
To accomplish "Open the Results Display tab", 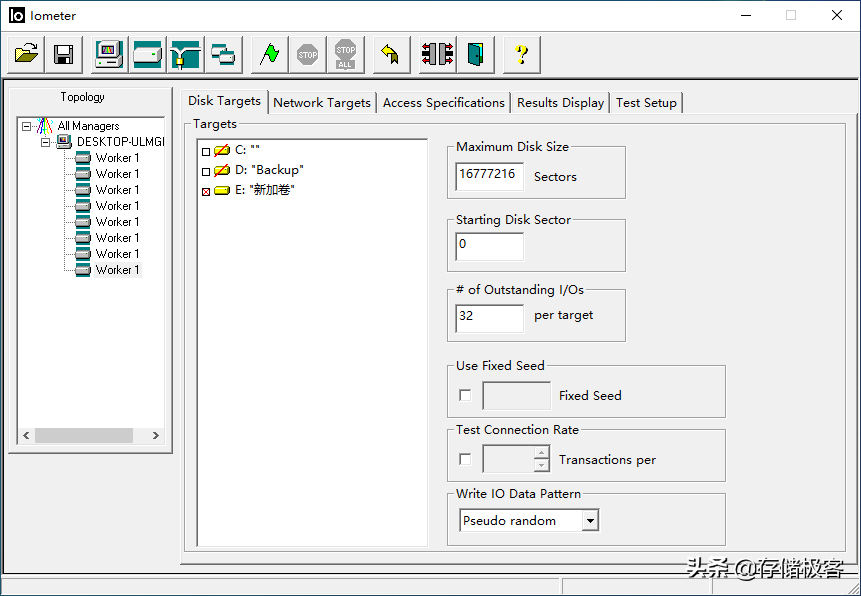I will [561, 103].
